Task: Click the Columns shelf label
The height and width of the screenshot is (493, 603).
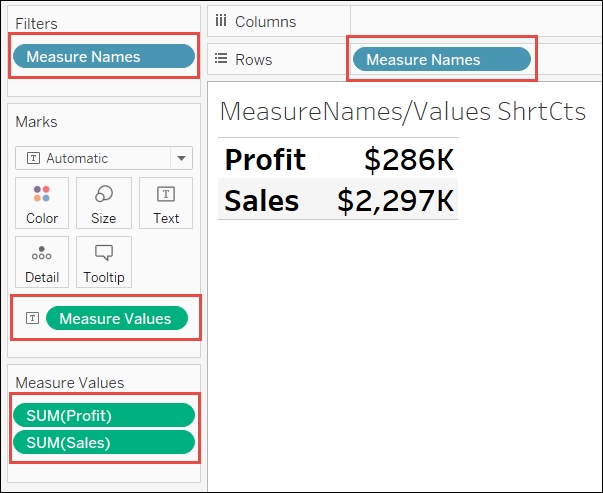Action: (x=266, y=22)
